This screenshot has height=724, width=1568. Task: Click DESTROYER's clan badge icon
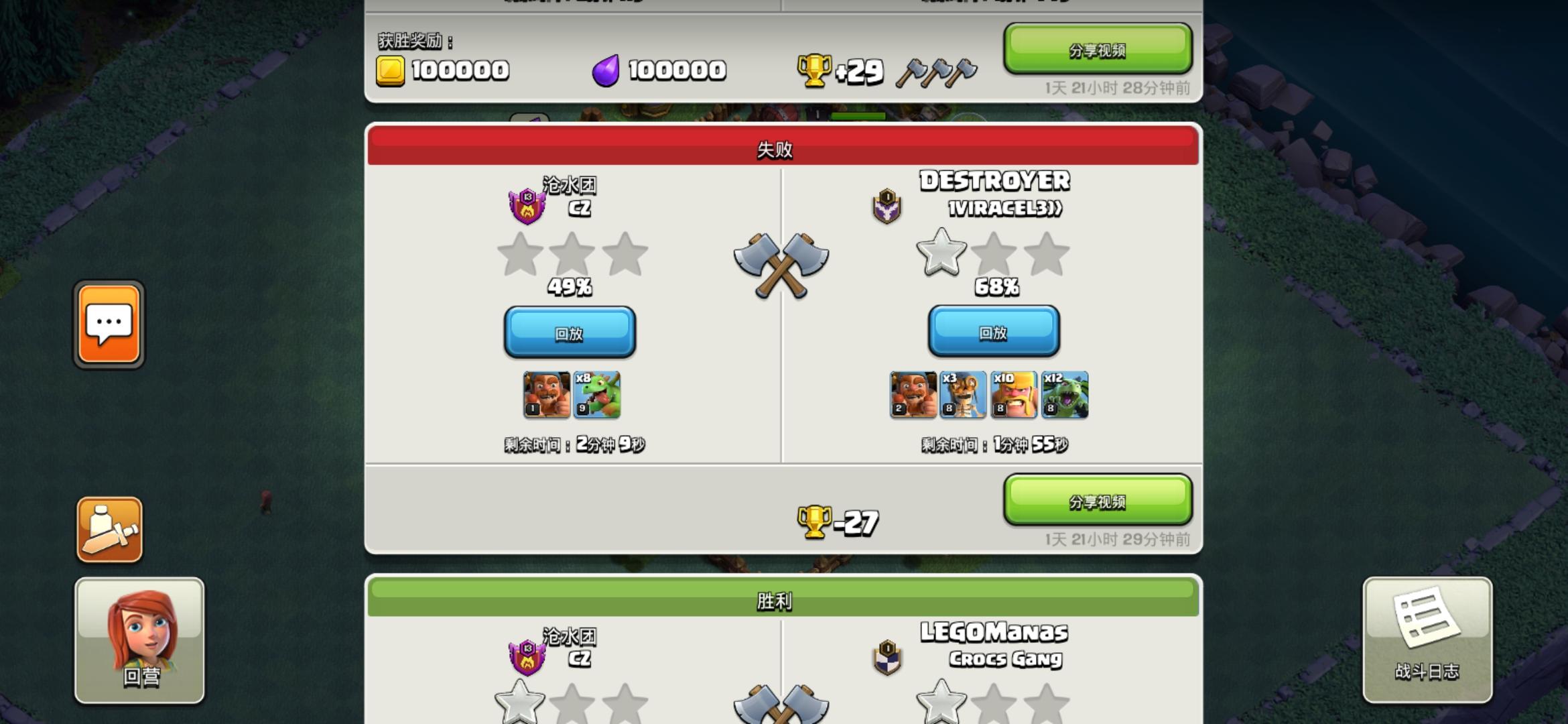point(887,206)
